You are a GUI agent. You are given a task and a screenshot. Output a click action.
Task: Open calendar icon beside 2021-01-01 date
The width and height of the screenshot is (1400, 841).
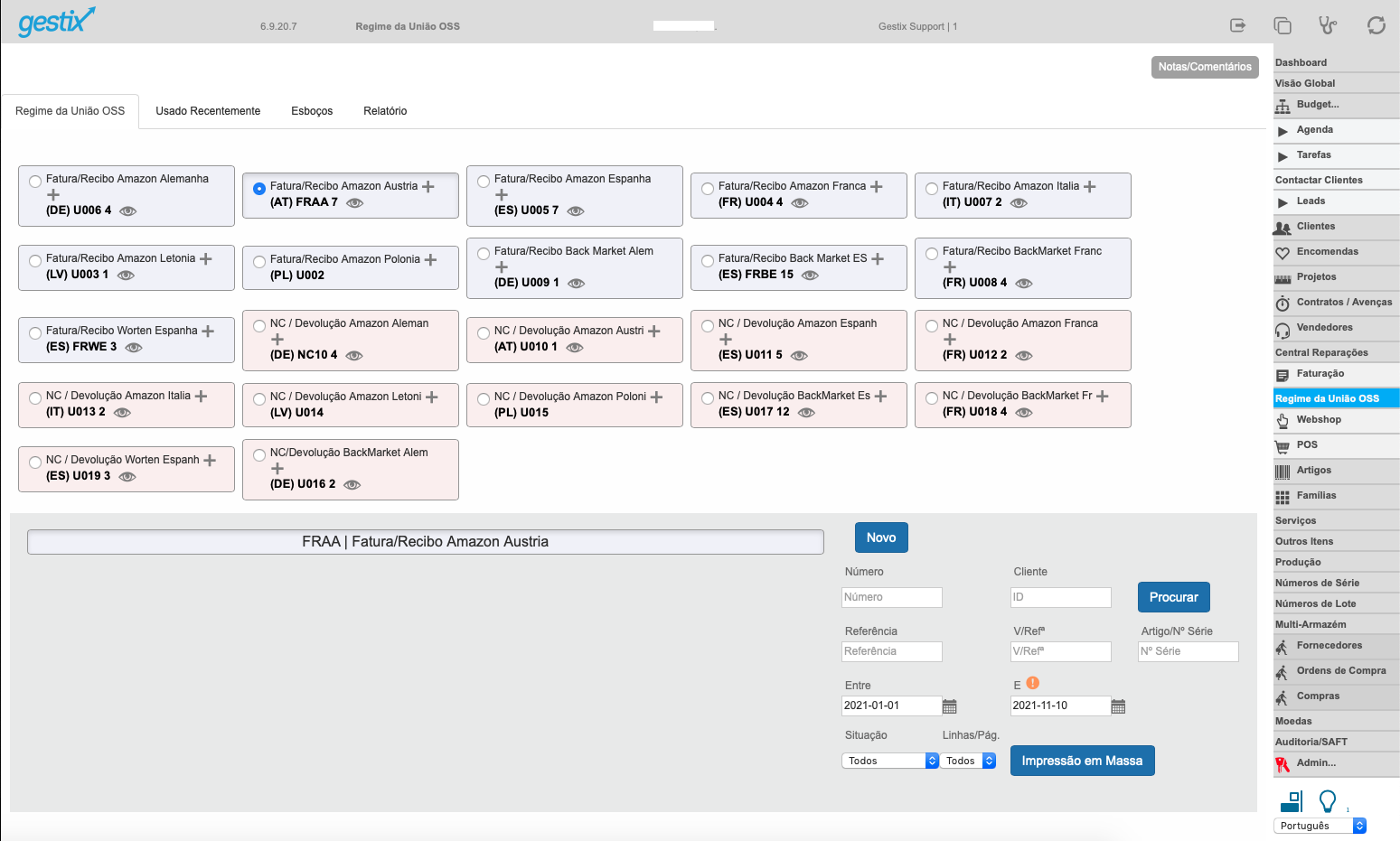coord(949,706)
